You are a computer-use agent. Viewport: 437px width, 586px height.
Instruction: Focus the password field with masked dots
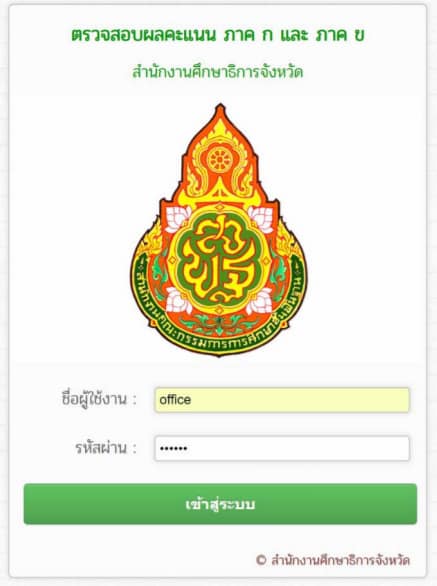tap(282, 448)
